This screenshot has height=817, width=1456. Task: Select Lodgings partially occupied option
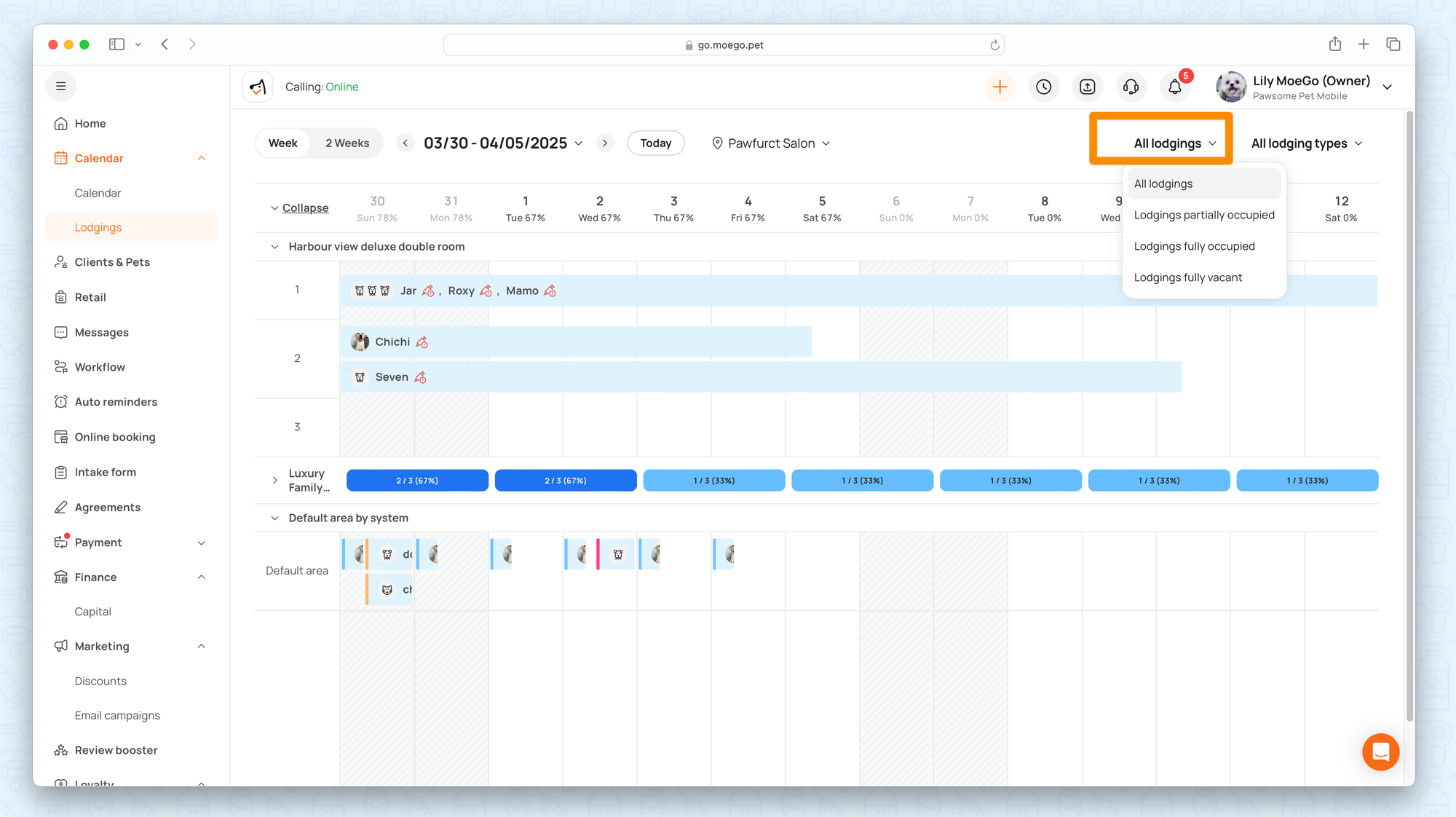1203,215
